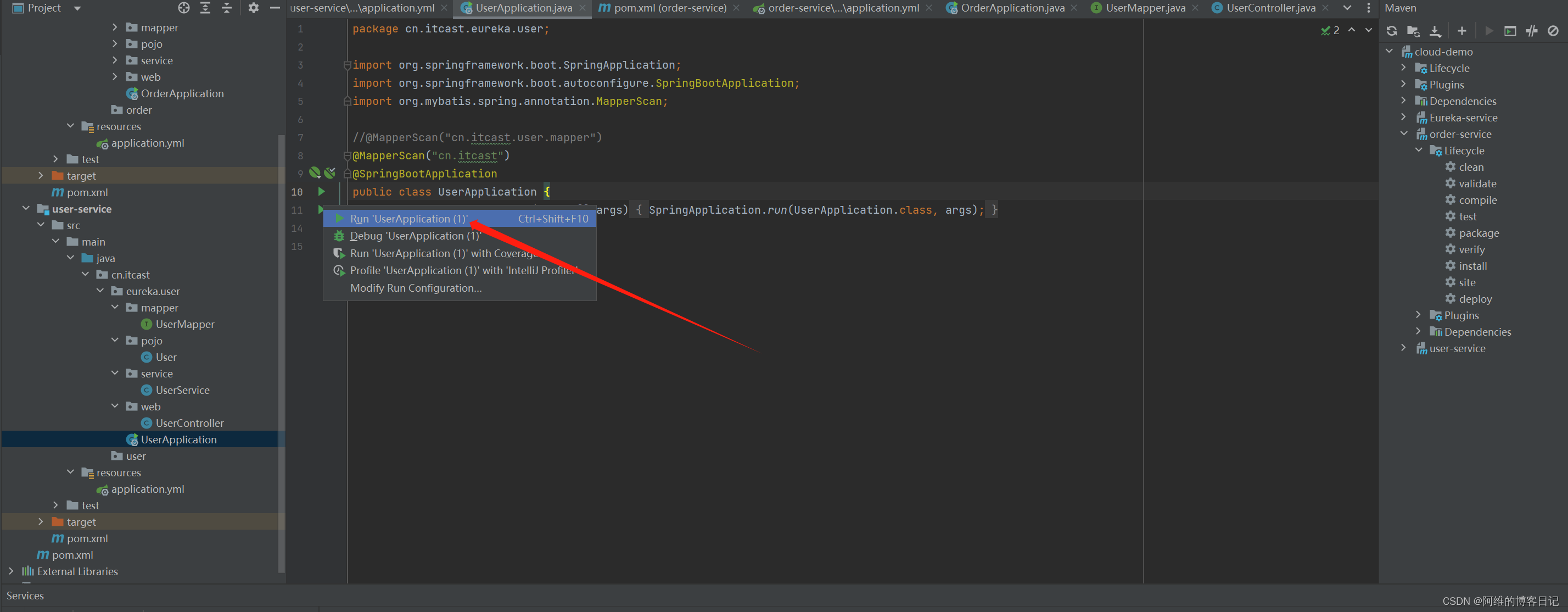Click Download Sources Maven icon

click(x=1435, y=31)
